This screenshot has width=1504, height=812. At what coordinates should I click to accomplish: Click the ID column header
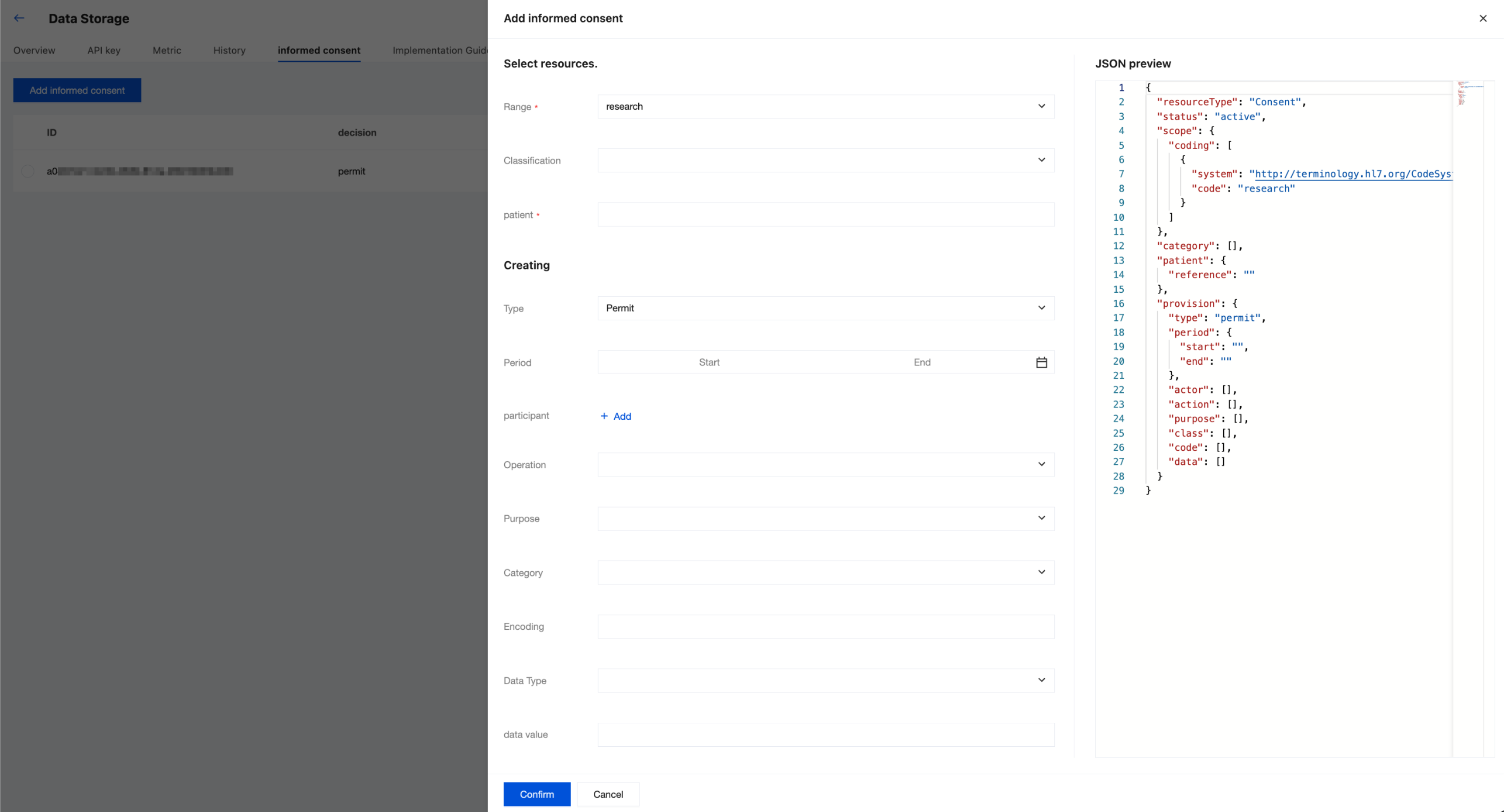coord(52,132)
